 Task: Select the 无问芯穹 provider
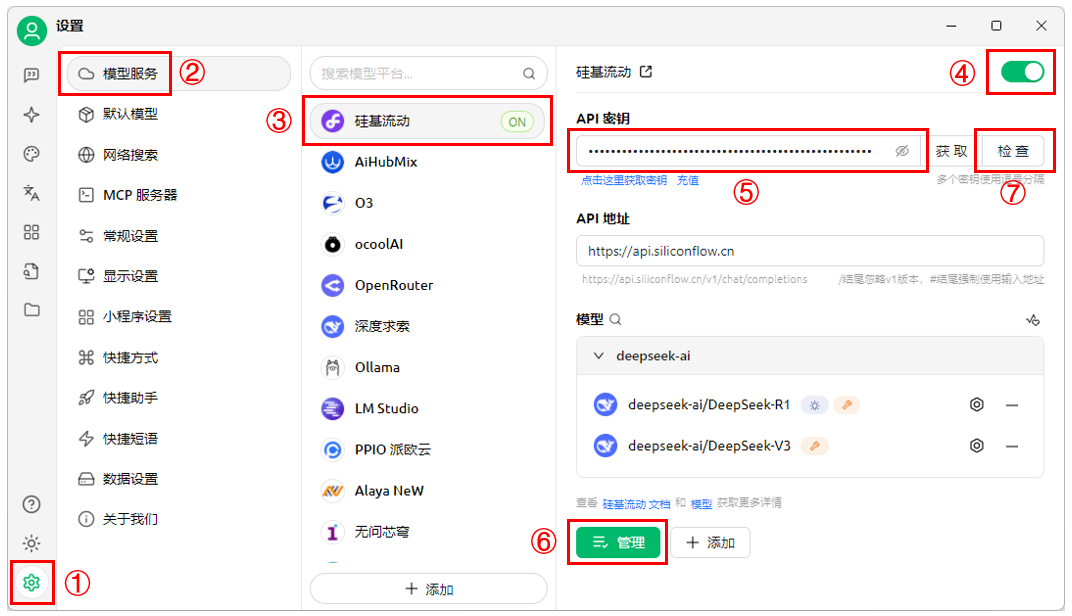(428, 531)
